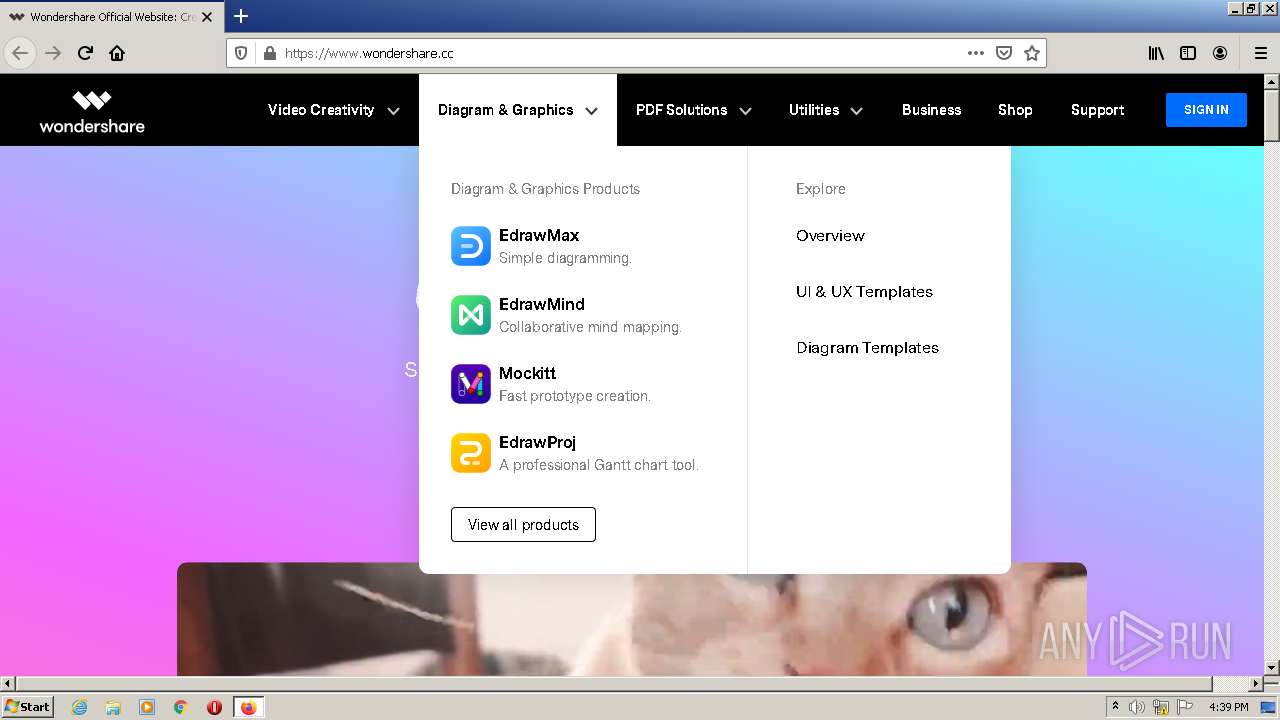Open the EdrawMax product icon
The image size is (1280, 720).
pos(470,246)
